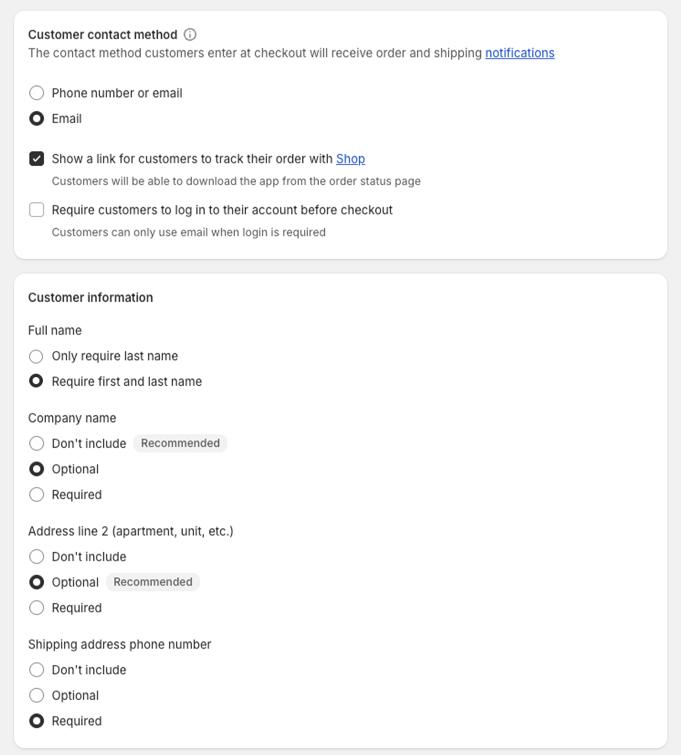Select the Phone number or email option

coord(37,93)
